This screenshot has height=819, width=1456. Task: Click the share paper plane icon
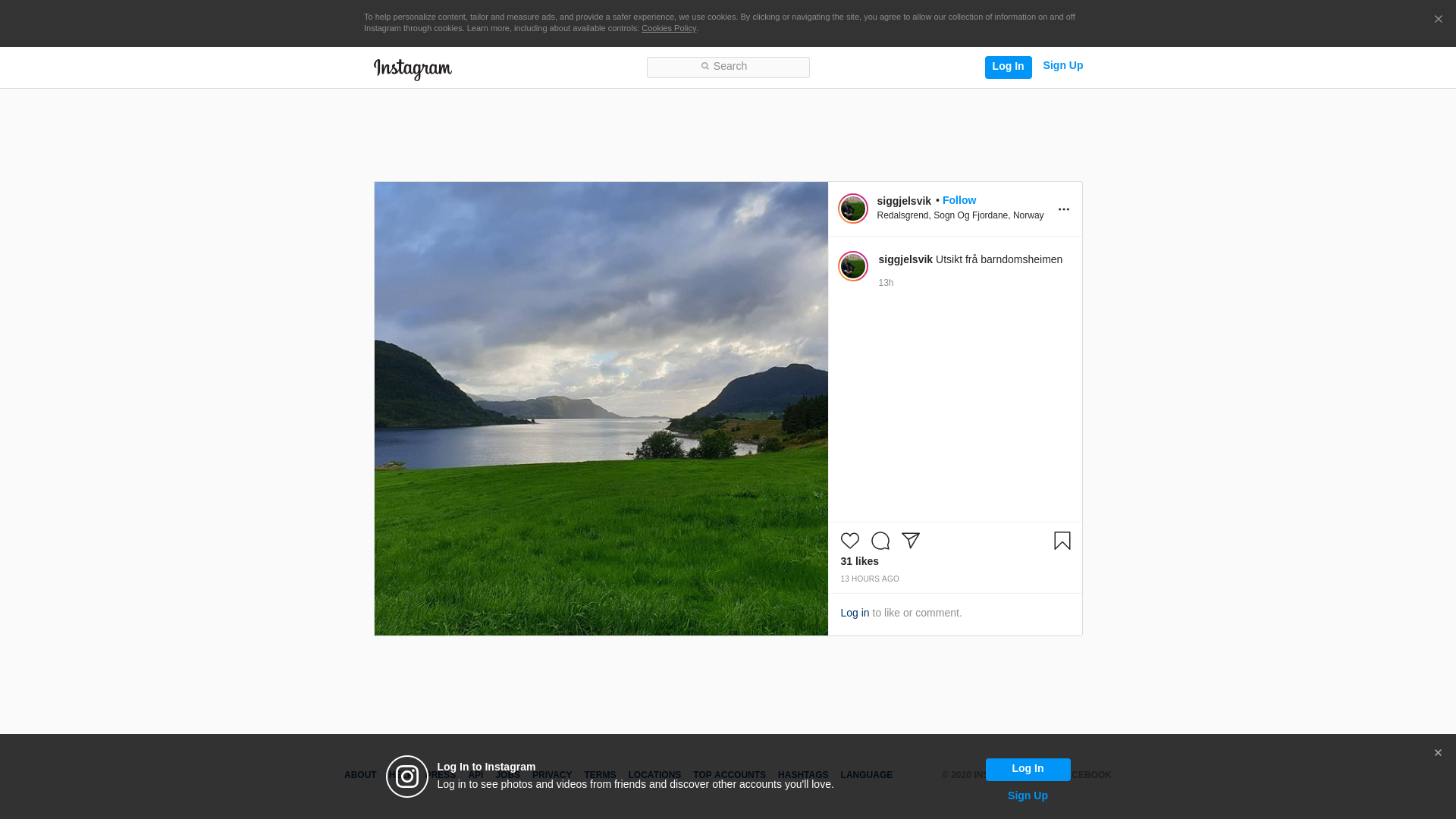[x=910, y=541]
